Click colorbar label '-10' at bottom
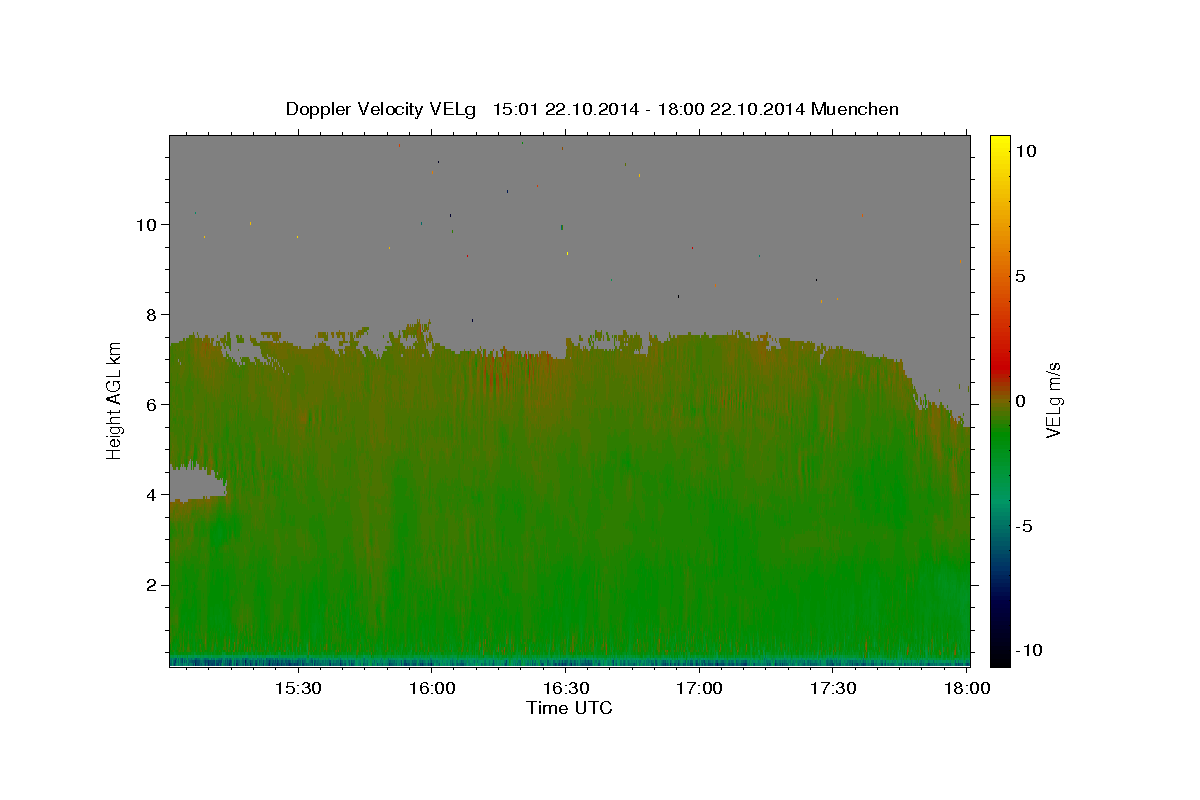Viewport: 1200px width, 800px height. (1030, 650)
